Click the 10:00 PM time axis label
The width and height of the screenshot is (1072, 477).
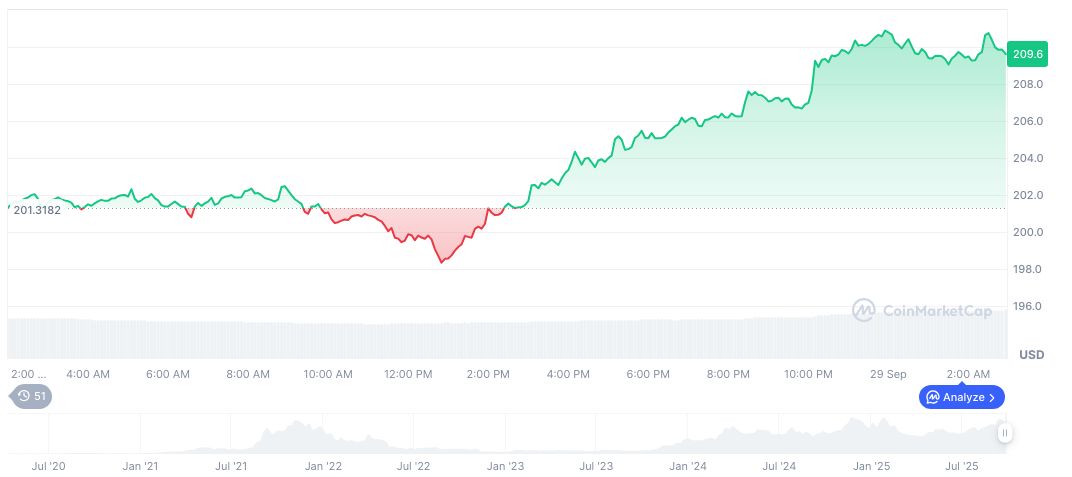click(808, 374)
